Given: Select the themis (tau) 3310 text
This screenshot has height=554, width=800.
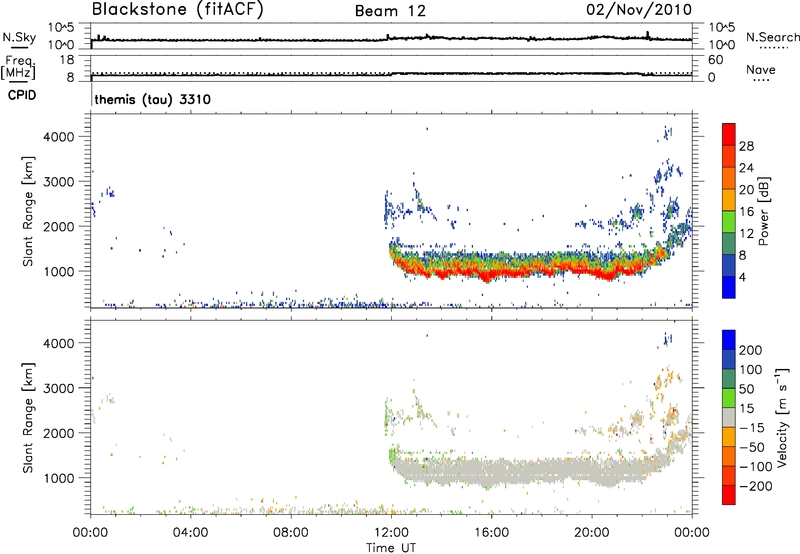Looking at the screenshot, I should tap(153, 99).
